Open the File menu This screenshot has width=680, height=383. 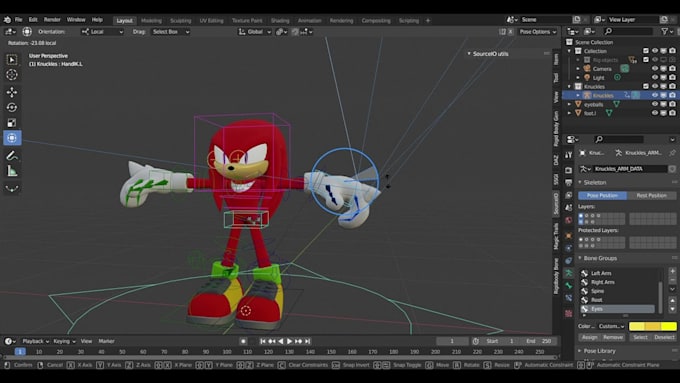click(18, 20)
